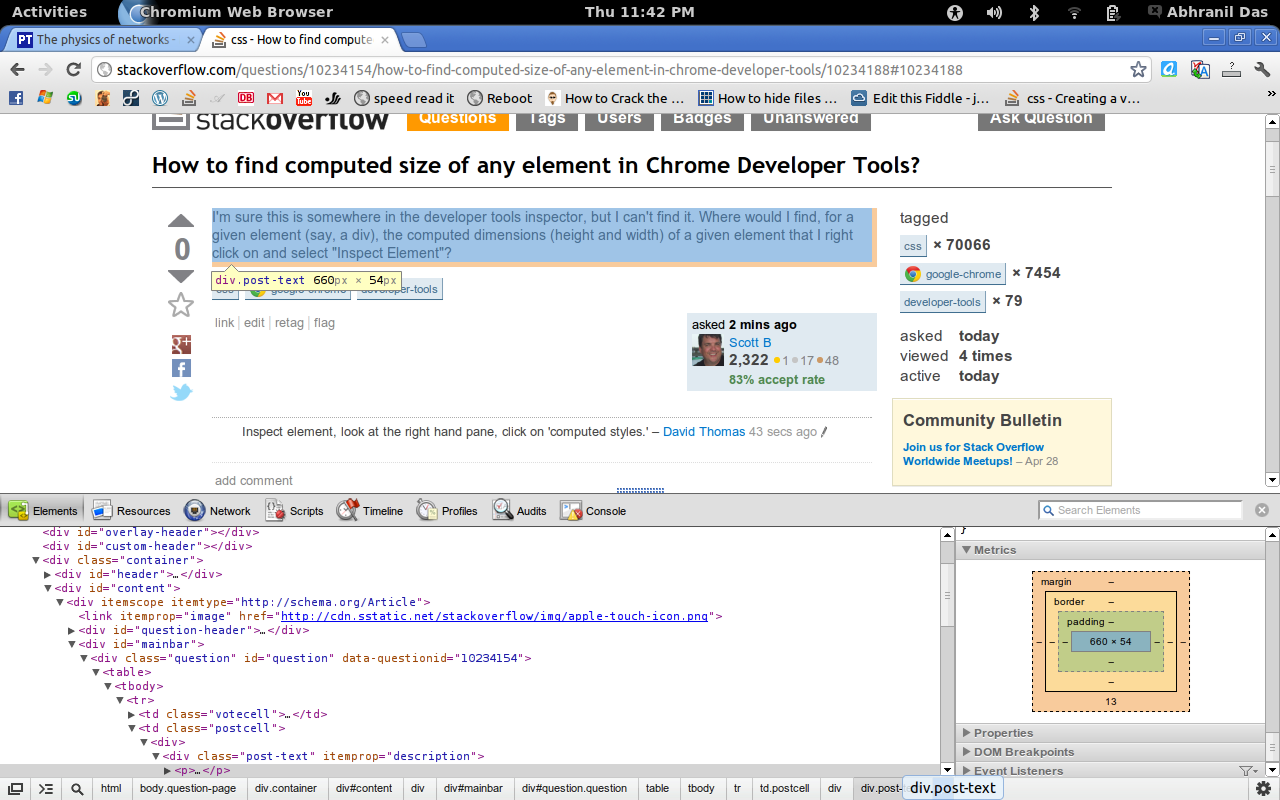This screenshot has height=800, width=1280.
Task: Click the translate extension icon
Action: pos(1201,69)
